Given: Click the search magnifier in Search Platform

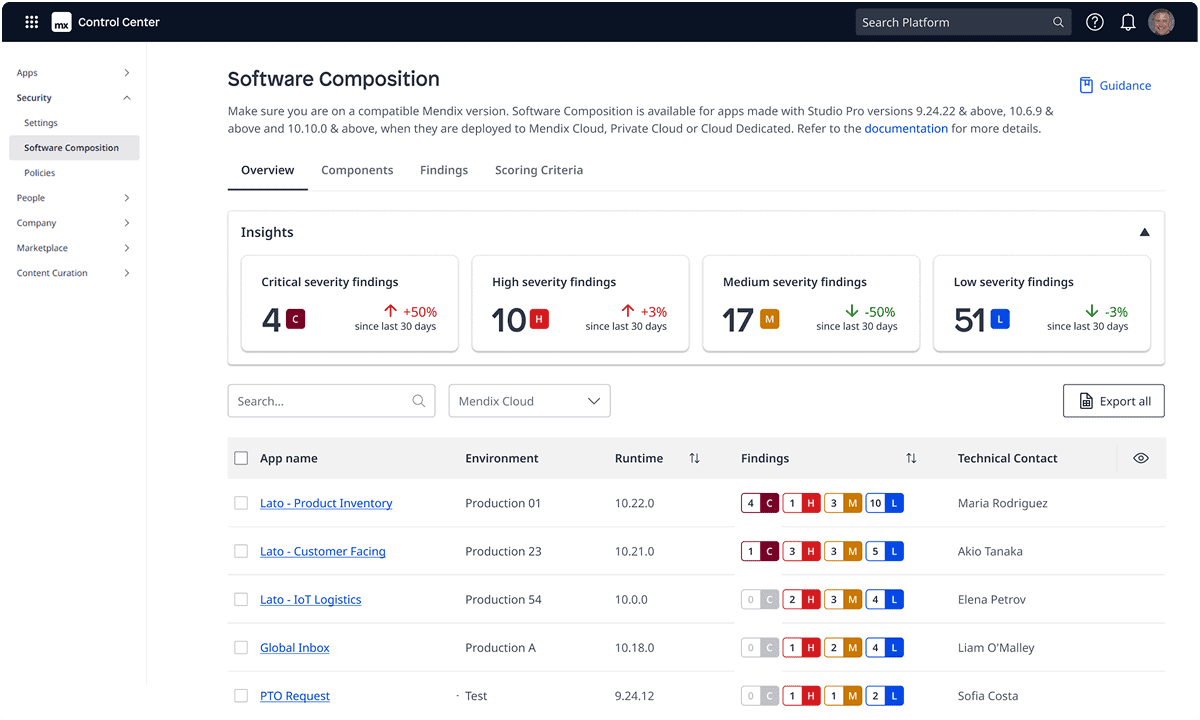Looking at the screenshot, I should 1058,22.
